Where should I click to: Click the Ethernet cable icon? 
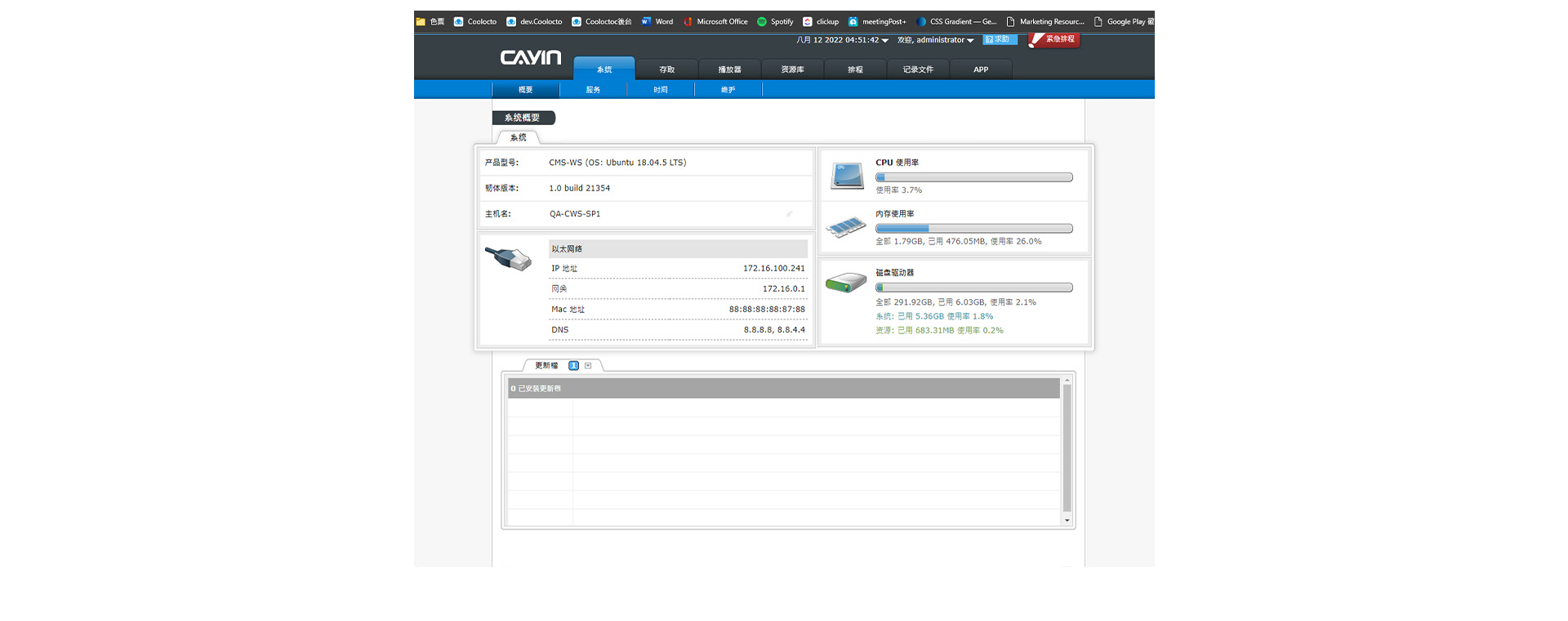(x=508, y=258)
